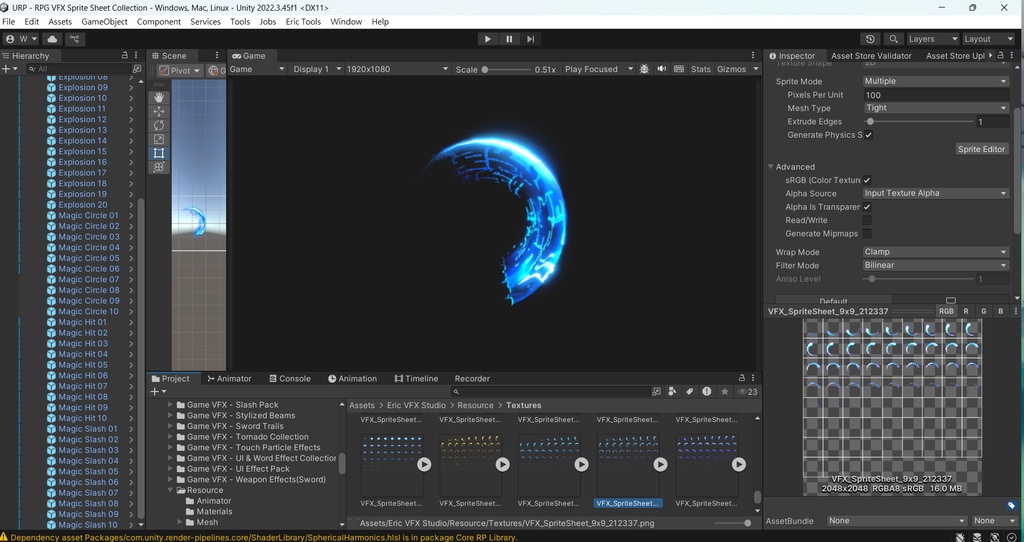Click the Project thumbnail size slider

tap(733, 523)
